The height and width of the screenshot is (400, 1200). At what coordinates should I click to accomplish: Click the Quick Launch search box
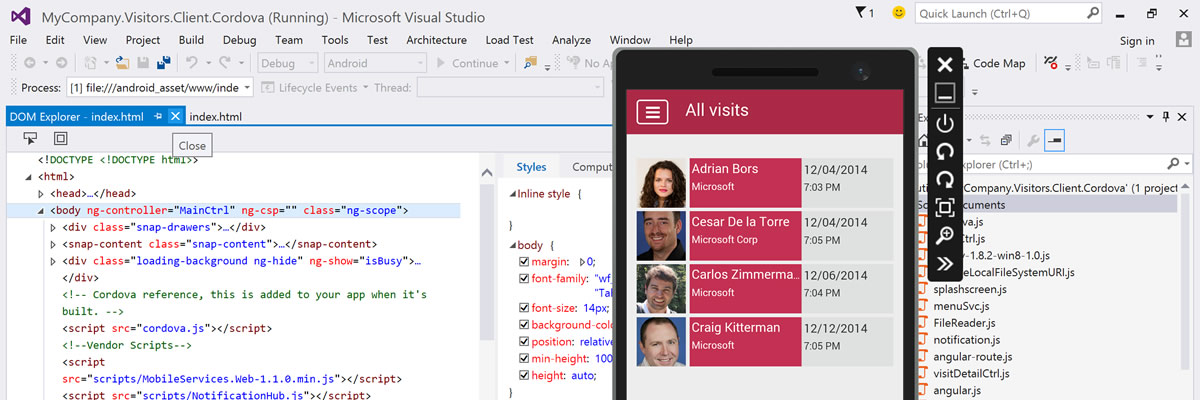1008,13
